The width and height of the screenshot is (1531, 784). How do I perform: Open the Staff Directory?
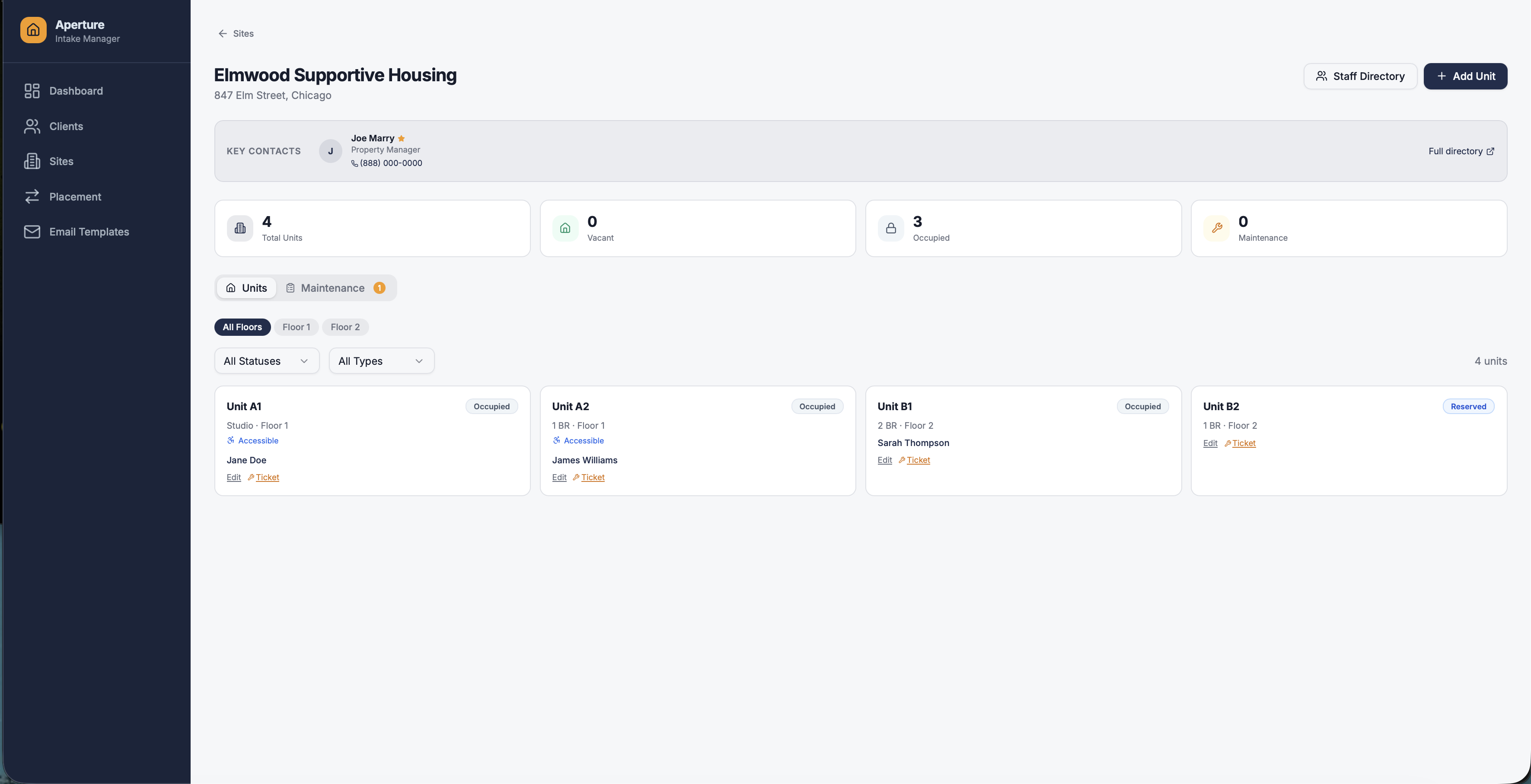coord(1360,76)
